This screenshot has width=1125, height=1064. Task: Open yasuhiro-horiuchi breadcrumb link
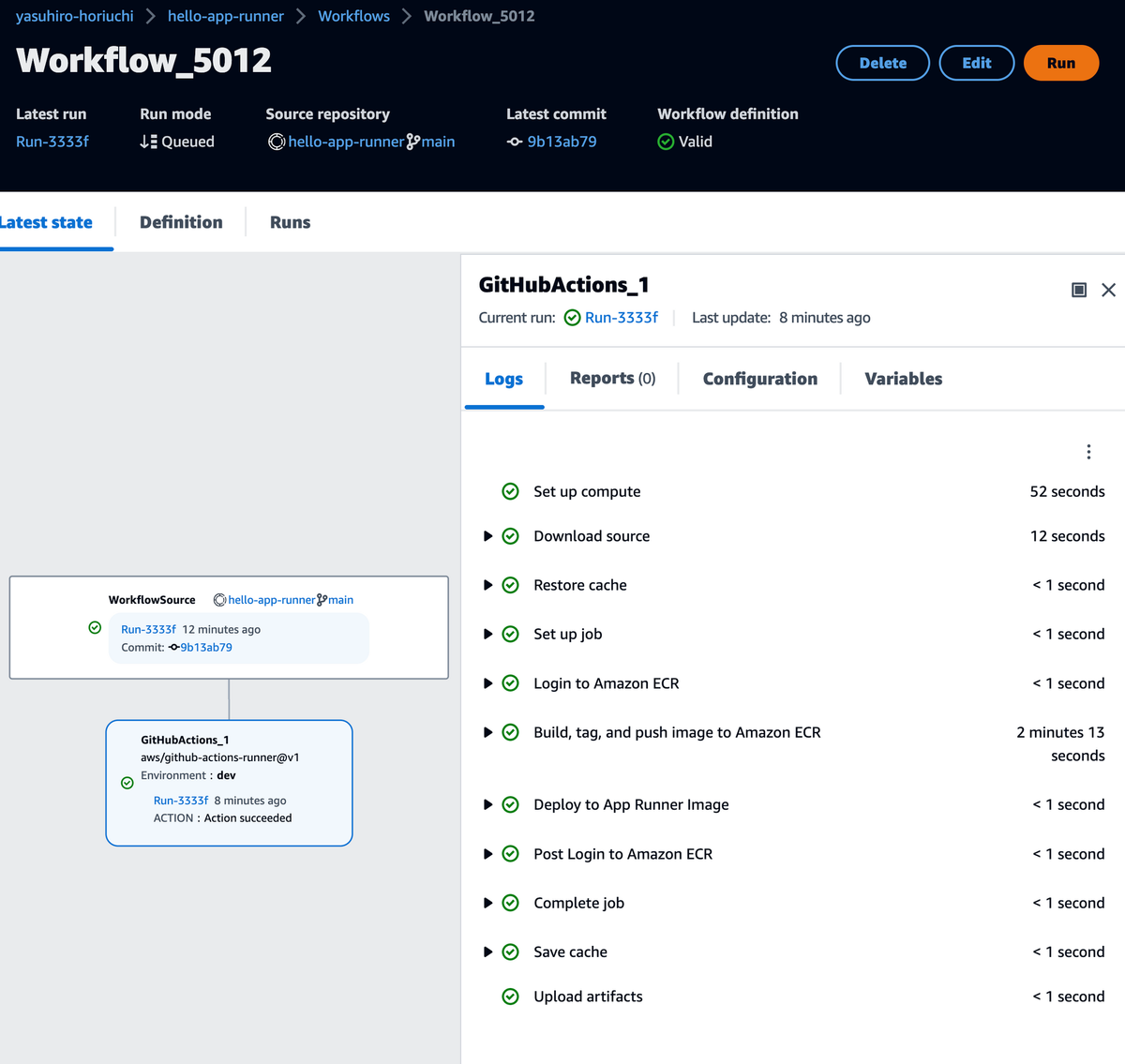pos(75,16)
